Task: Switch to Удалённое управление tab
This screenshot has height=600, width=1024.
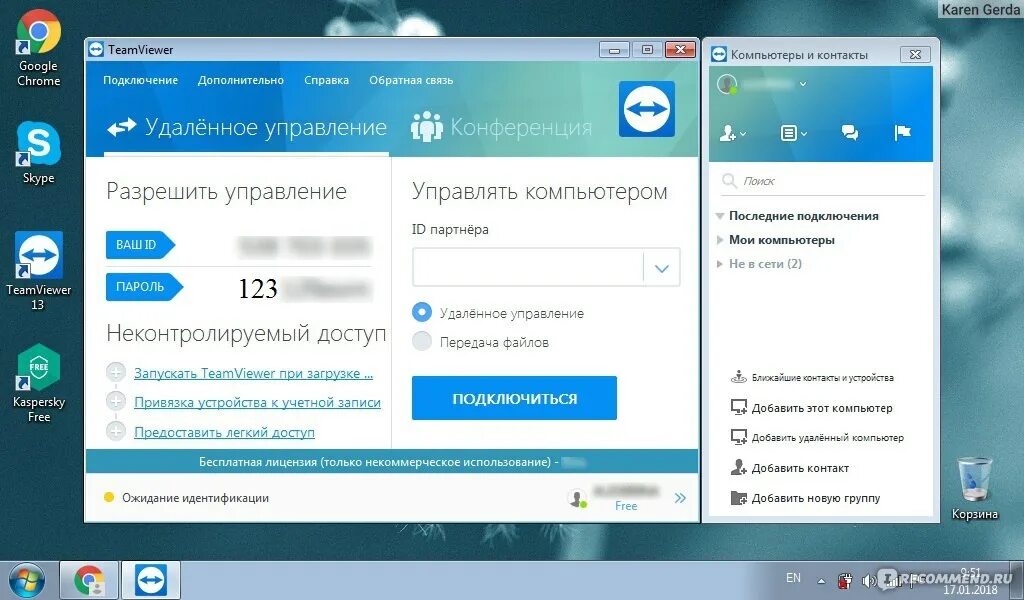Action: [247, 127]
